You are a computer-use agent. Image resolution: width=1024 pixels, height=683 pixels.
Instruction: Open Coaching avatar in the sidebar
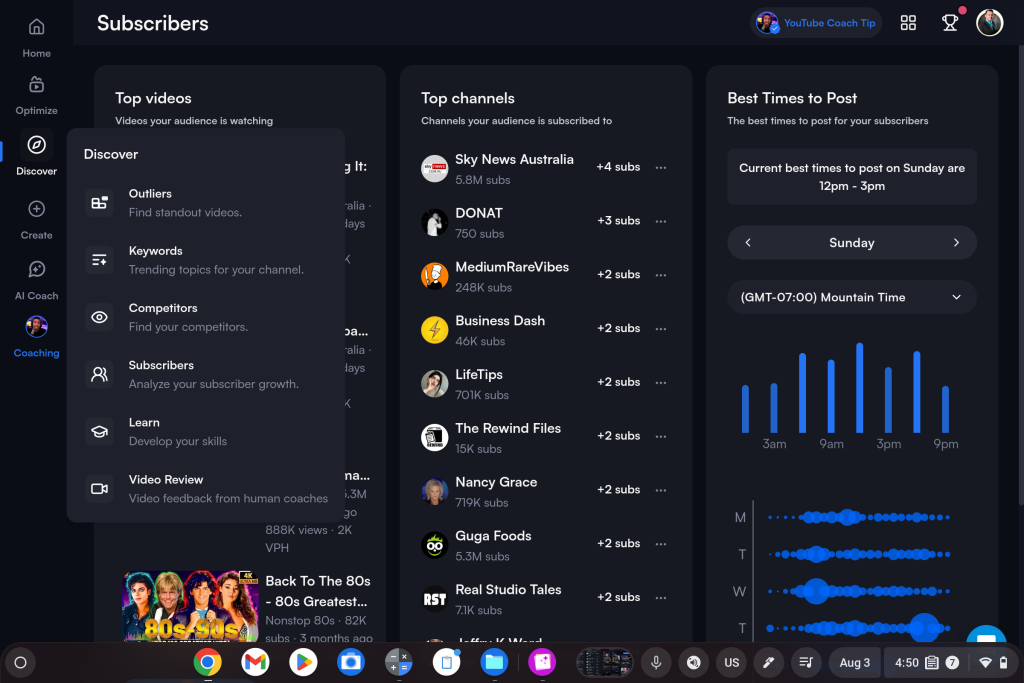37,326
